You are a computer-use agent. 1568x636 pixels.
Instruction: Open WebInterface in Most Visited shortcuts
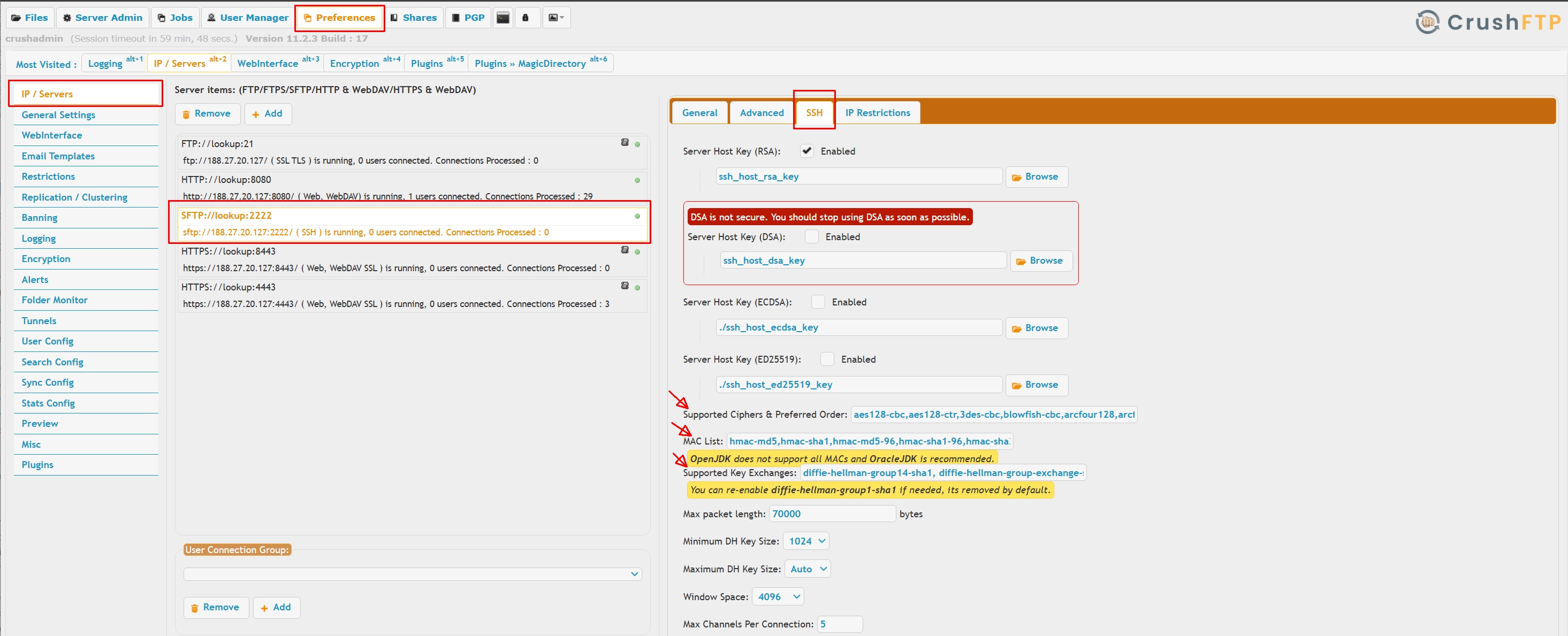(278, 63)
